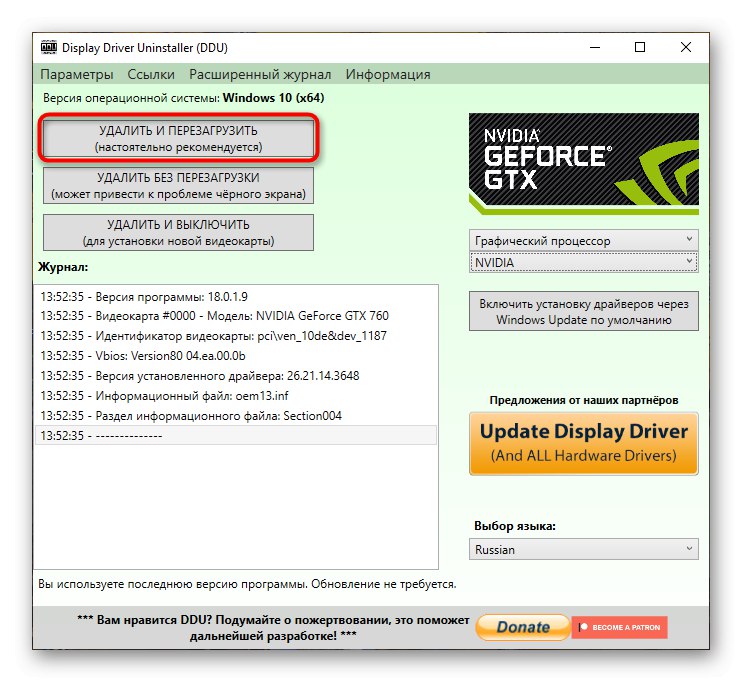Image resolution: width=742 pixels, height=682 pixels.
Task: Click the Become a Patron button
Action: [x=619, y=627]
